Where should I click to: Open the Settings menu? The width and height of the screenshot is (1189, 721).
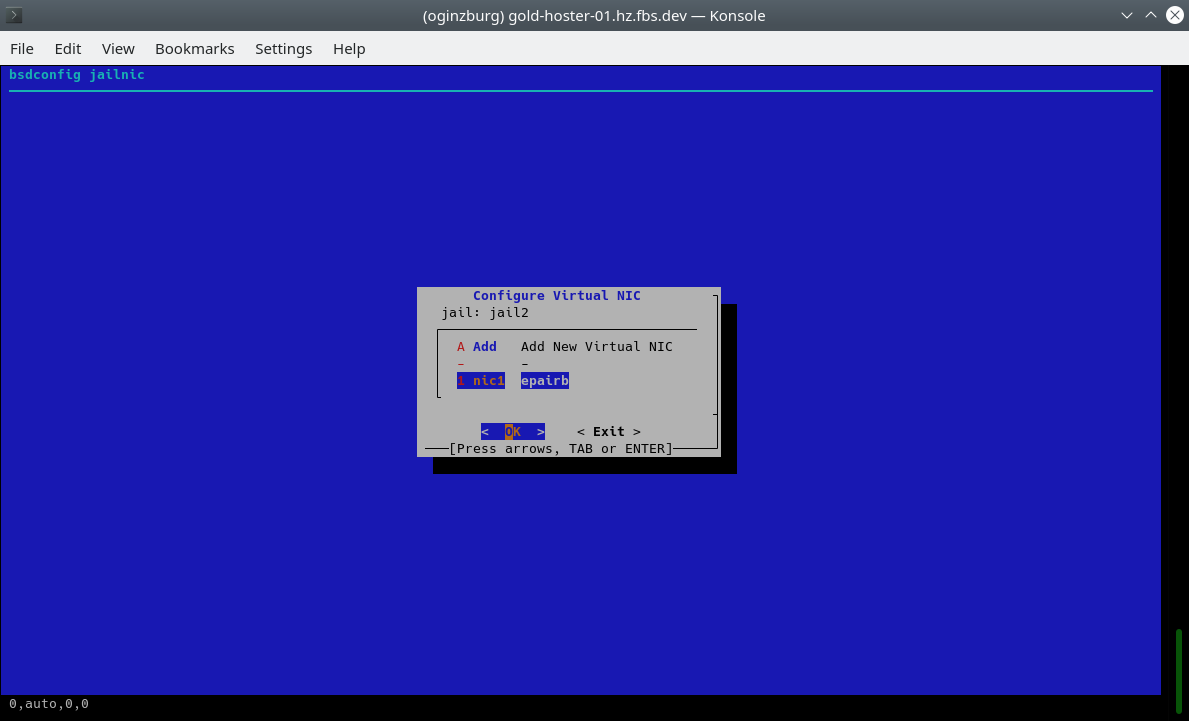[284, 49]
